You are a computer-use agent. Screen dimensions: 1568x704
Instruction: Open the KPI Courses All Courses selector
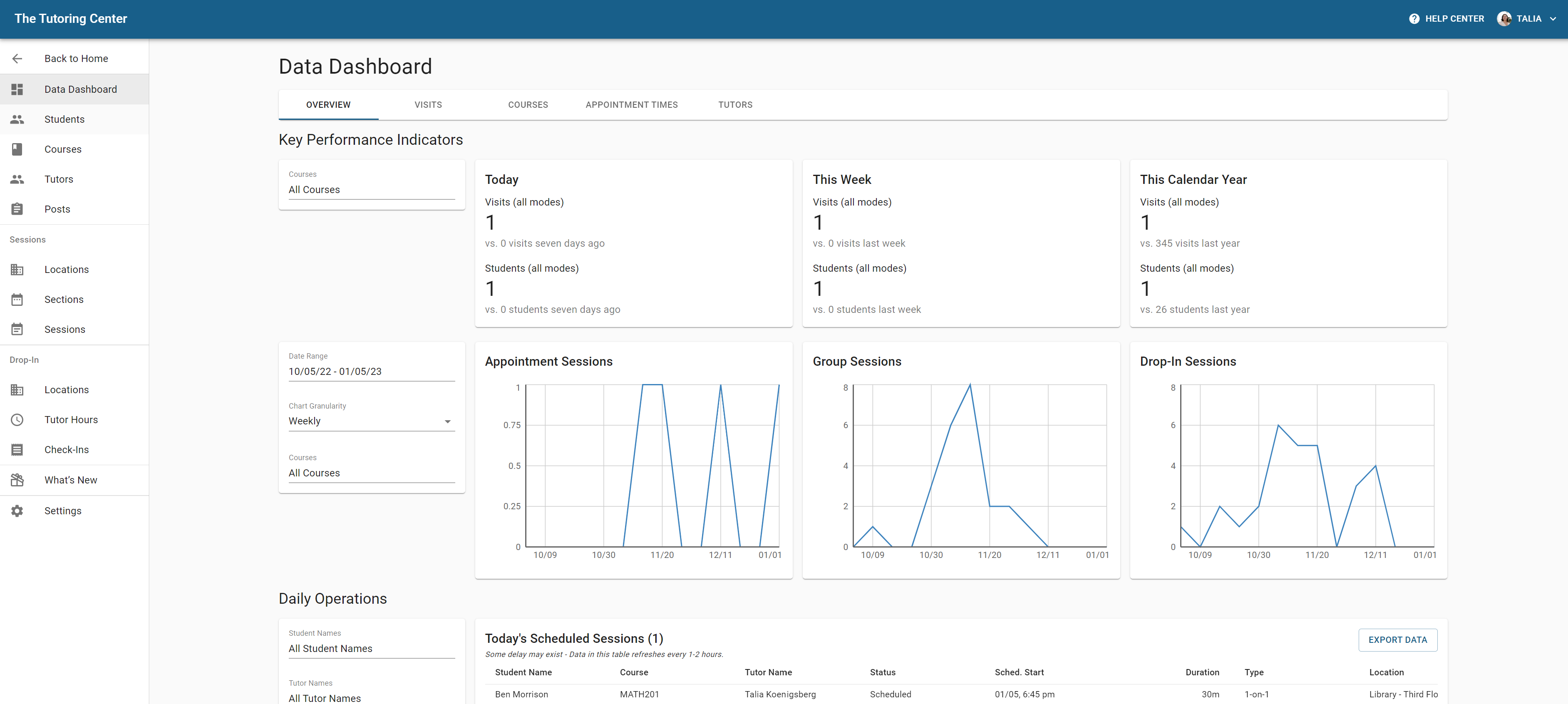(x=371, y=190)
